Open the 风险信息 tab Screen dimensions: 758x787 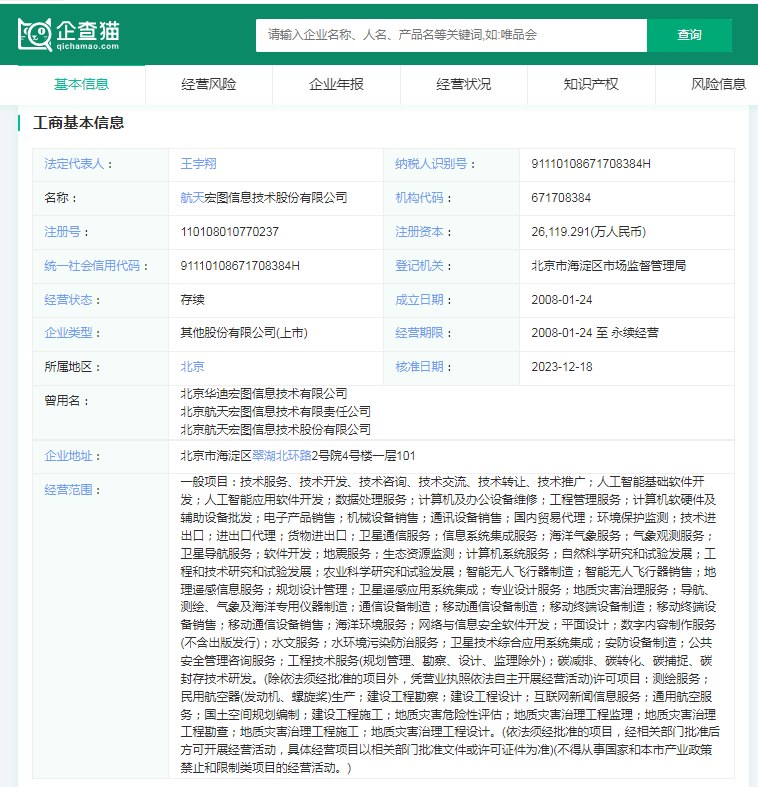(718, 85)
